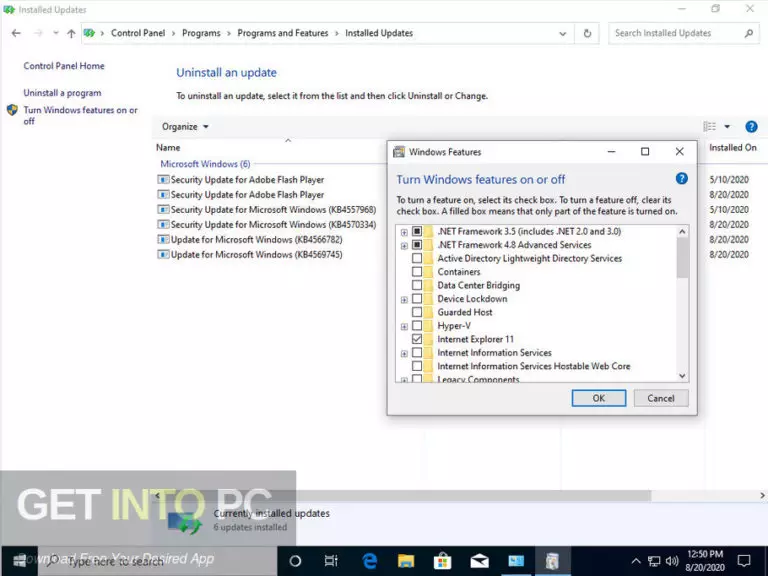Enable the Hyper-V checkbox

point(417,326)
